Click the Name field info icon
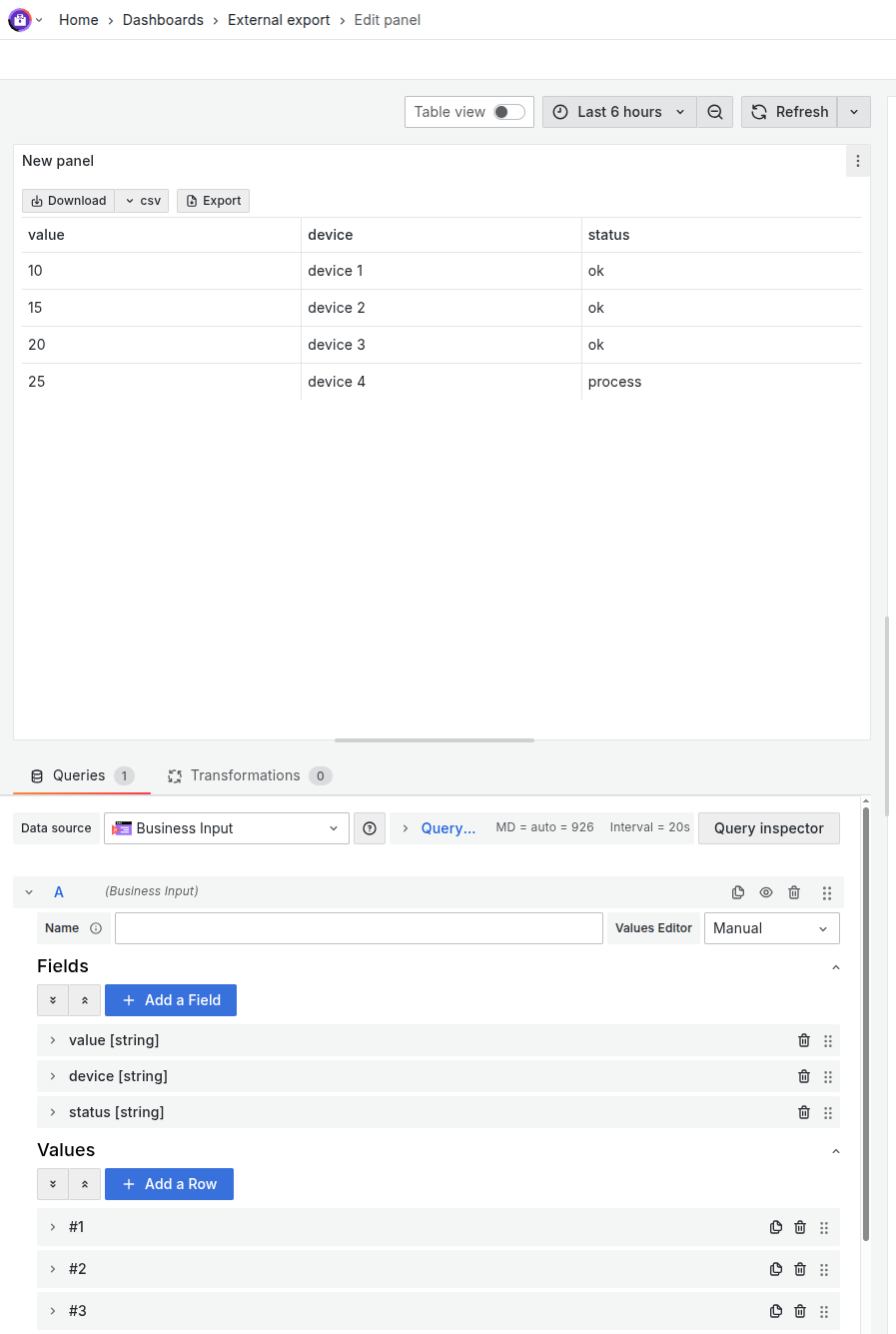Viewport: 896px width, 1334px height. (96, 928)
